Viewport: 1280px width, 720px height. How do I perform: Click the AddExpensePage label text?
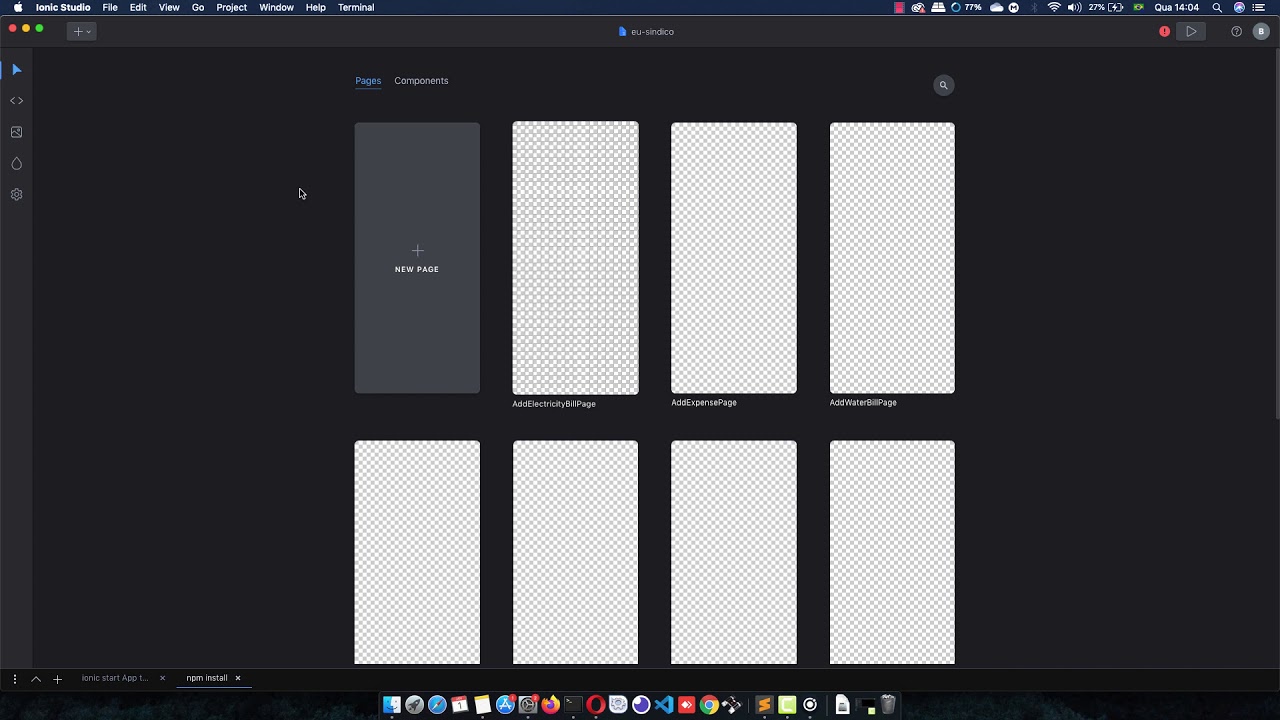pyautogui.click(x=704, y=403)
